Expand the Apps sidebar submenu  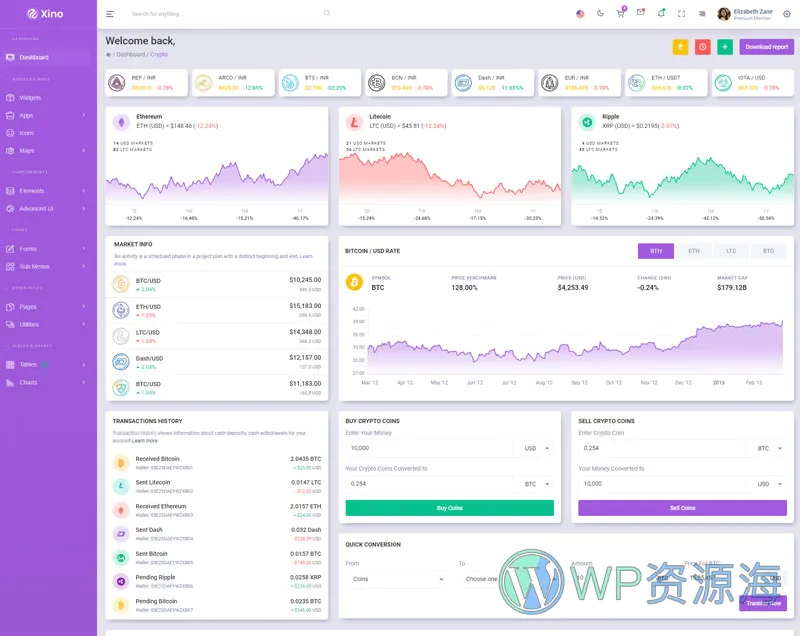click(48, 115)
